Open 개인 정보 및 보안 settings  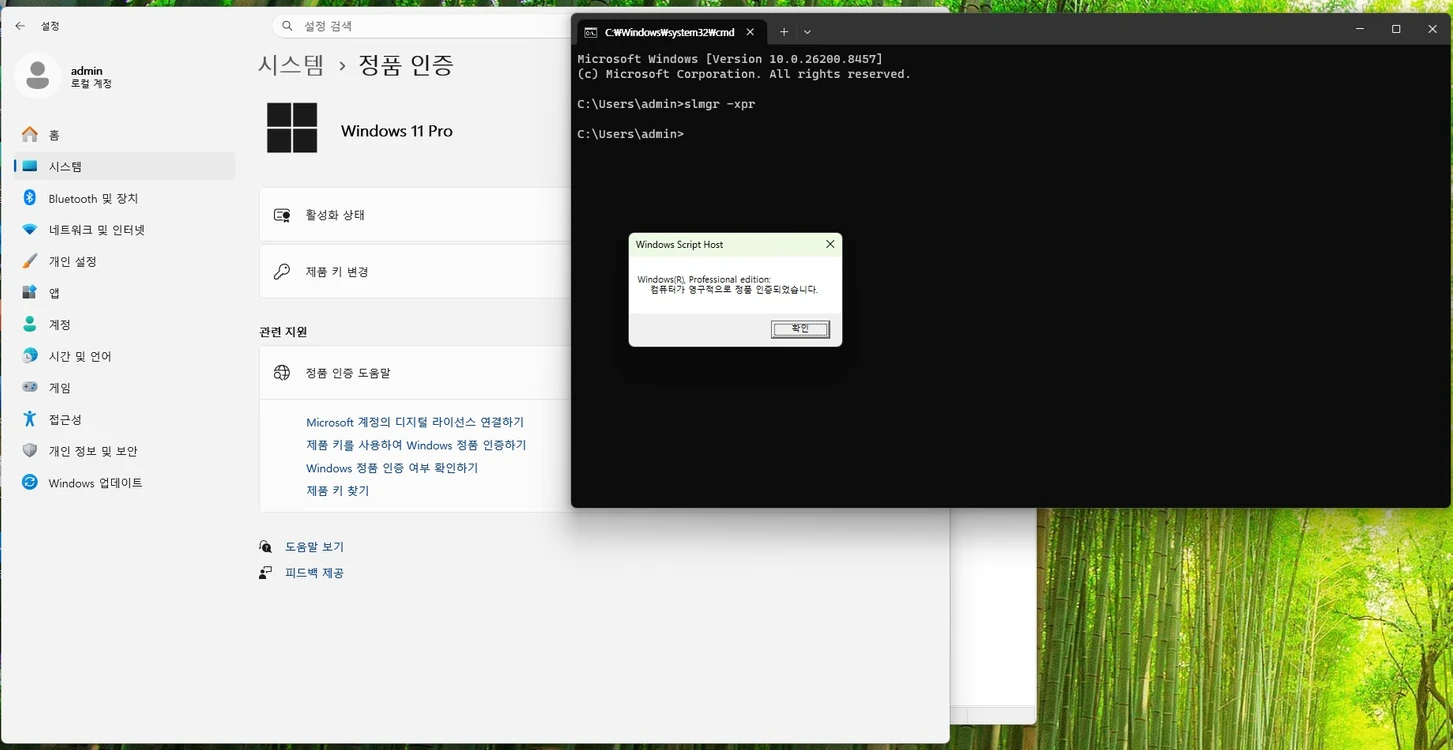click(x=125, y=451)
